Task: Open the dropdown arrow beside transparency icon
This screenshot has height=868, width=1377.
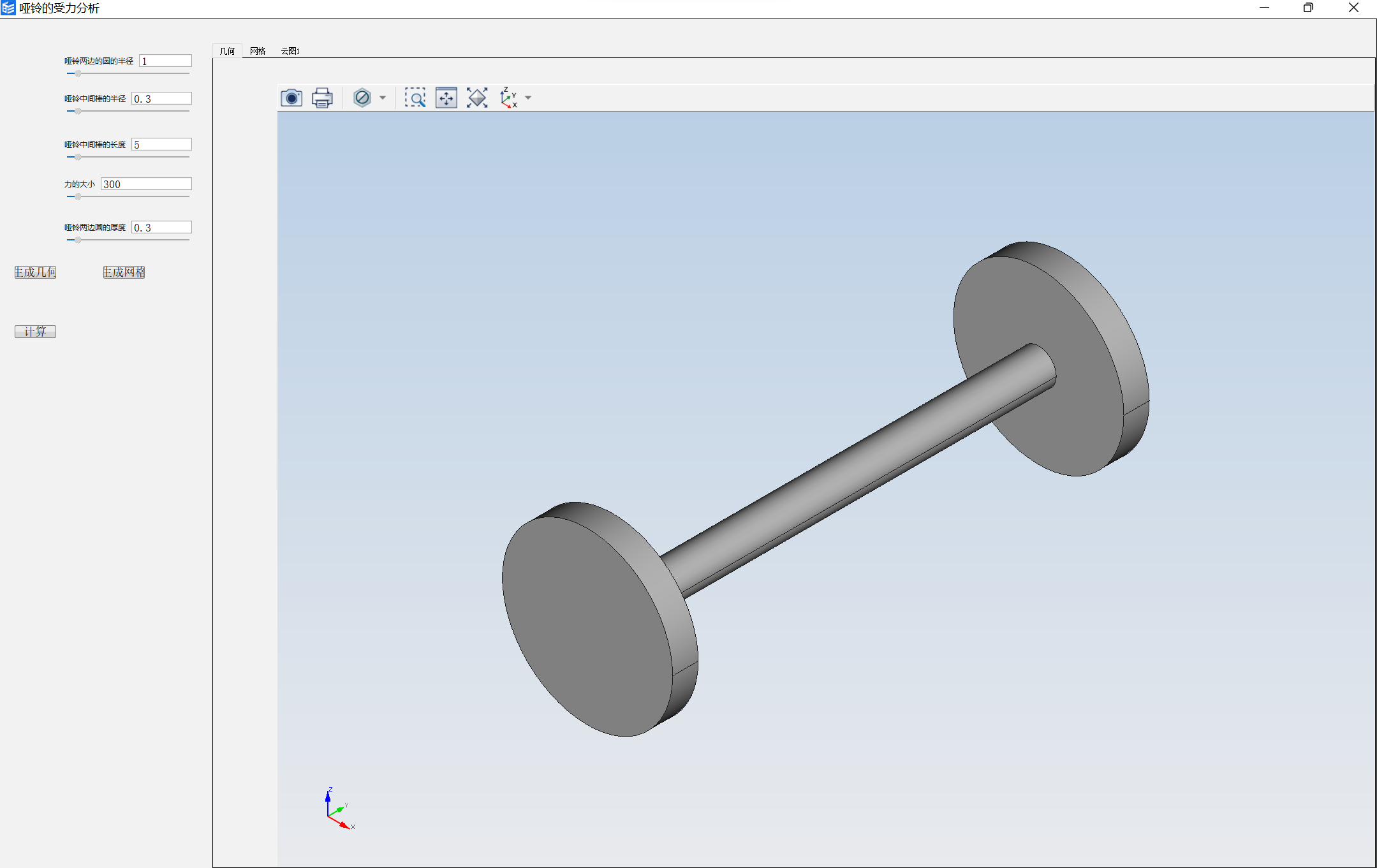Action: pyautogui.click(x=383, y=98)
